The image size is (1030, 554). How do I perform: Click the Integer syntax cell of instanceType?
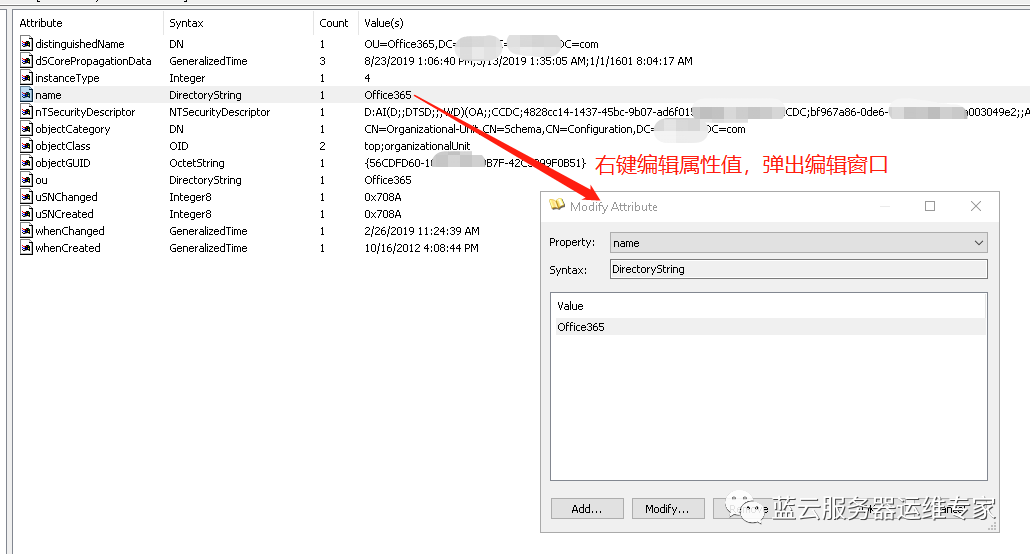tap(187, 78)
